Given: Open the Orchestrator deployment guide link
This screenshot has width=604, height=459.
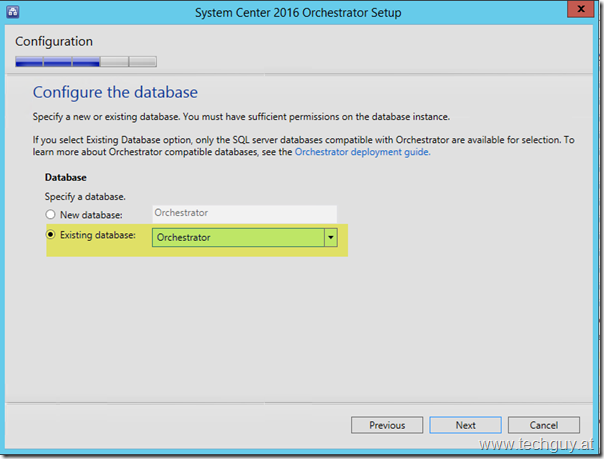Looking at the screenshot, I should pos(362,152).
